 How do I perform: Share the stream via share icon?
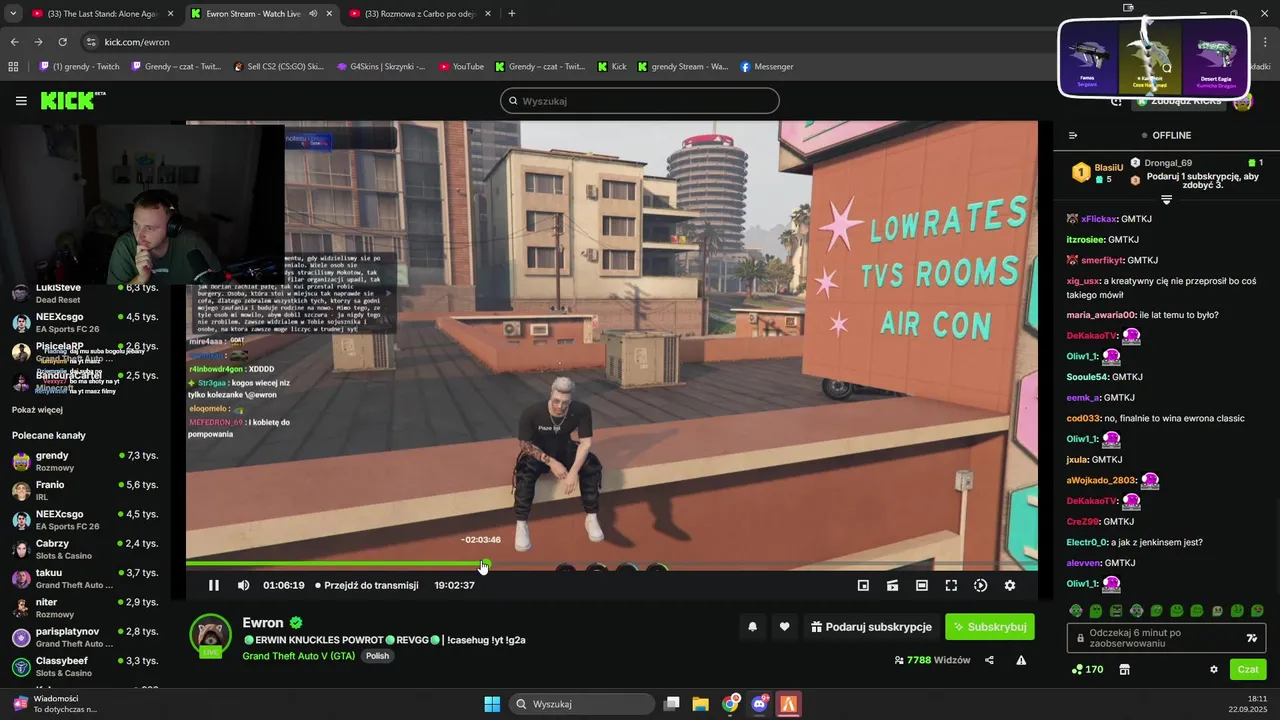click(x=989, y=660)
